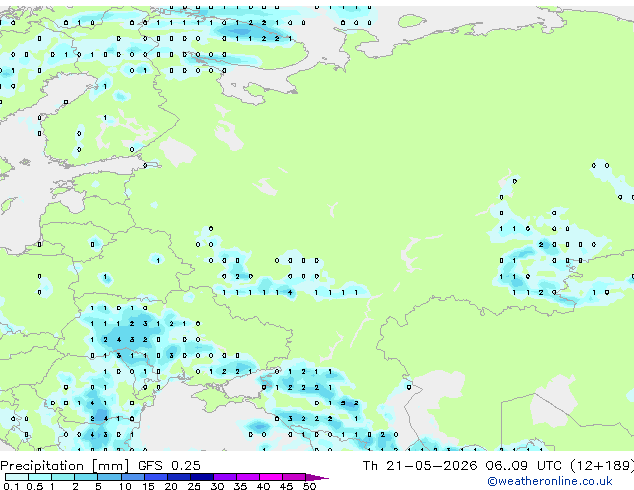
Task: Click the '0.5' legend scale value
Action: (x=35, y=486)
